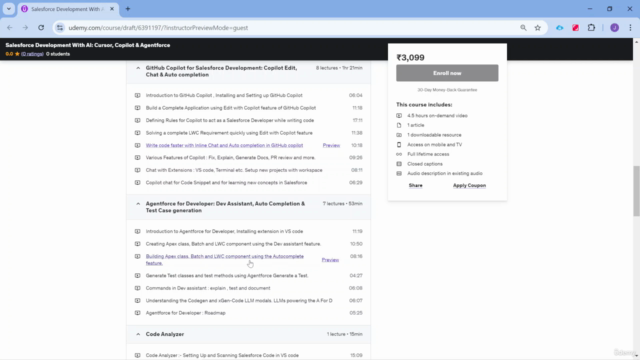Bookmark this page with the star icon
The width and height of the screenshot is (640, 360).
click(538, 28)
